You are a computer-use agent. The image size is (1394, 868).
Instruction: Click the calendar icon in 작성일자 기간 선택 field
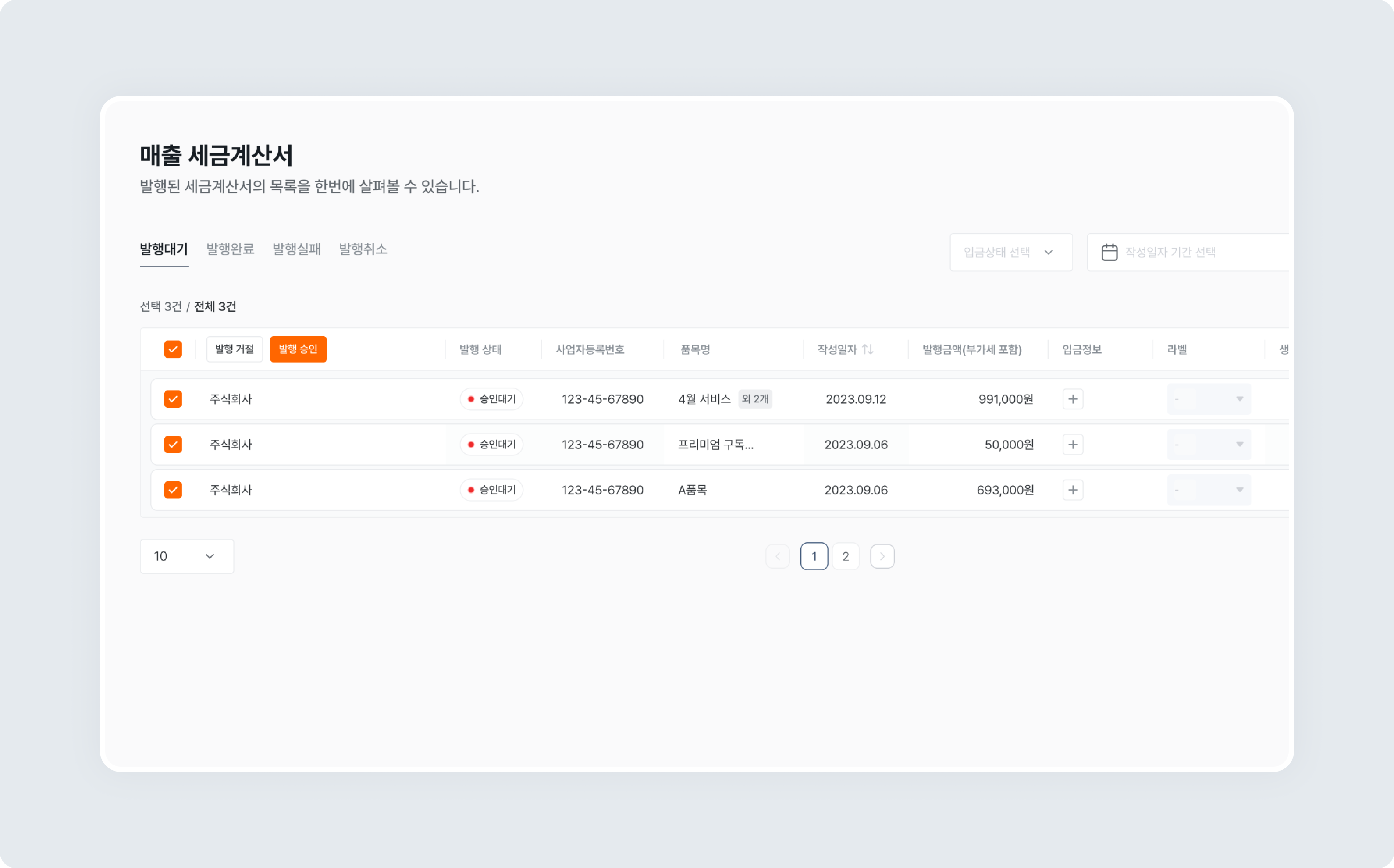1110,252
